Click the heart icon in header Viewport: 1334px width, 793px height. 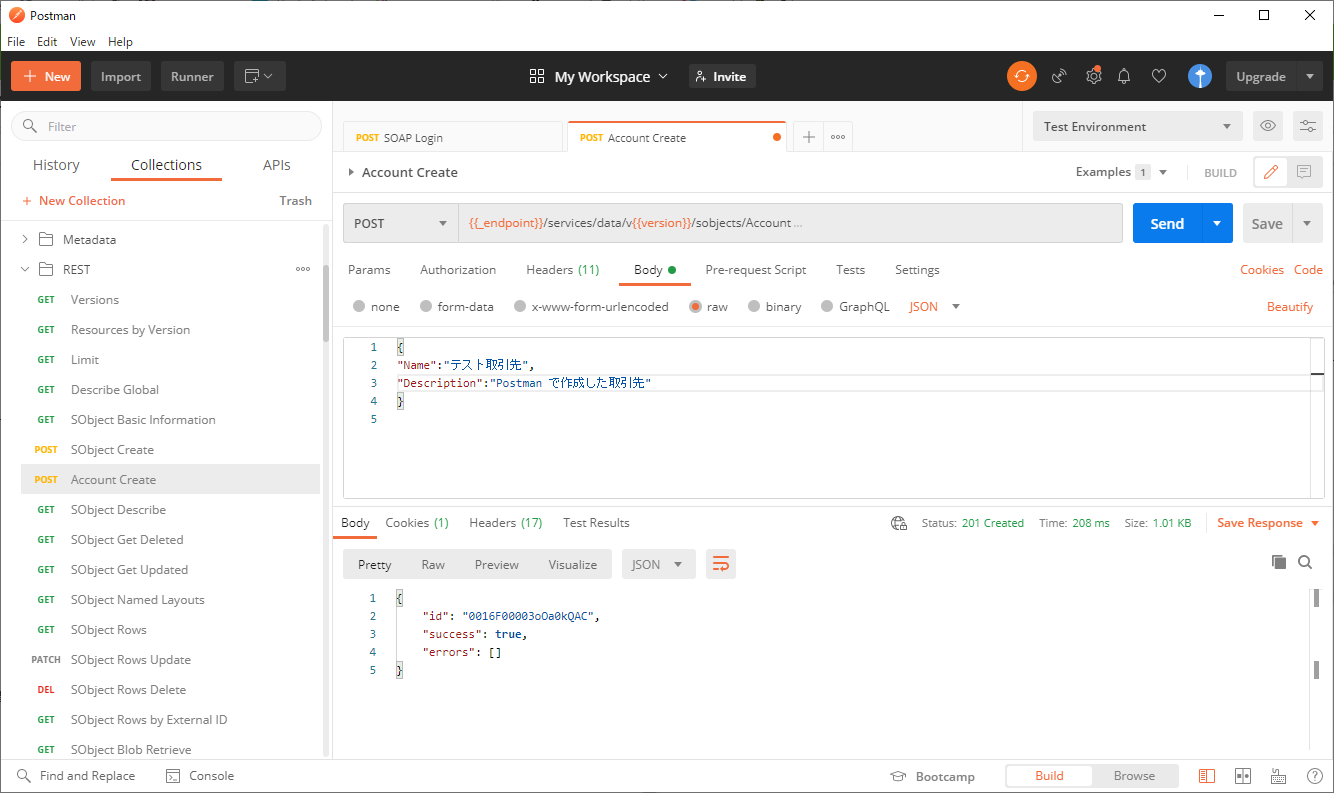click(x=1159, y=76)
